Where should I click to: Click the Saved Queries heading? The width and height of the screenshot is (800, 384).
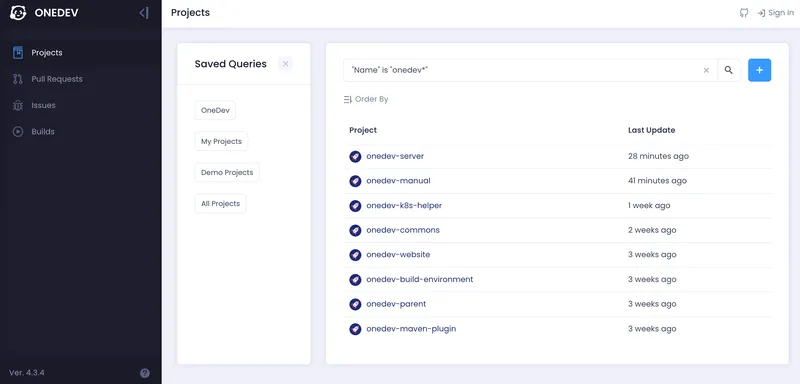click(231, 64)
